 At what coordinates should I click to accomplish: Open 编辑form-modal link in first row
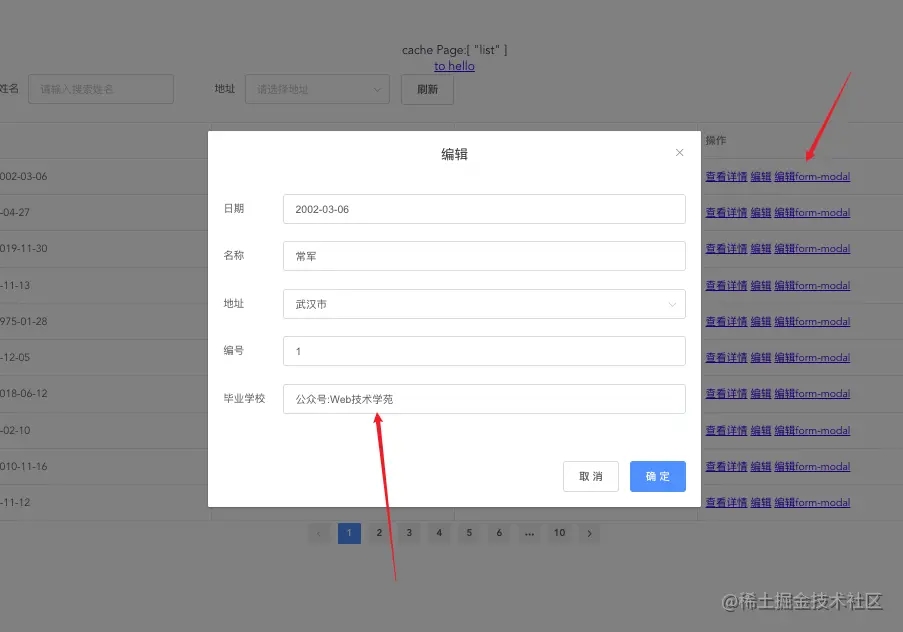[x=812, y=177]
